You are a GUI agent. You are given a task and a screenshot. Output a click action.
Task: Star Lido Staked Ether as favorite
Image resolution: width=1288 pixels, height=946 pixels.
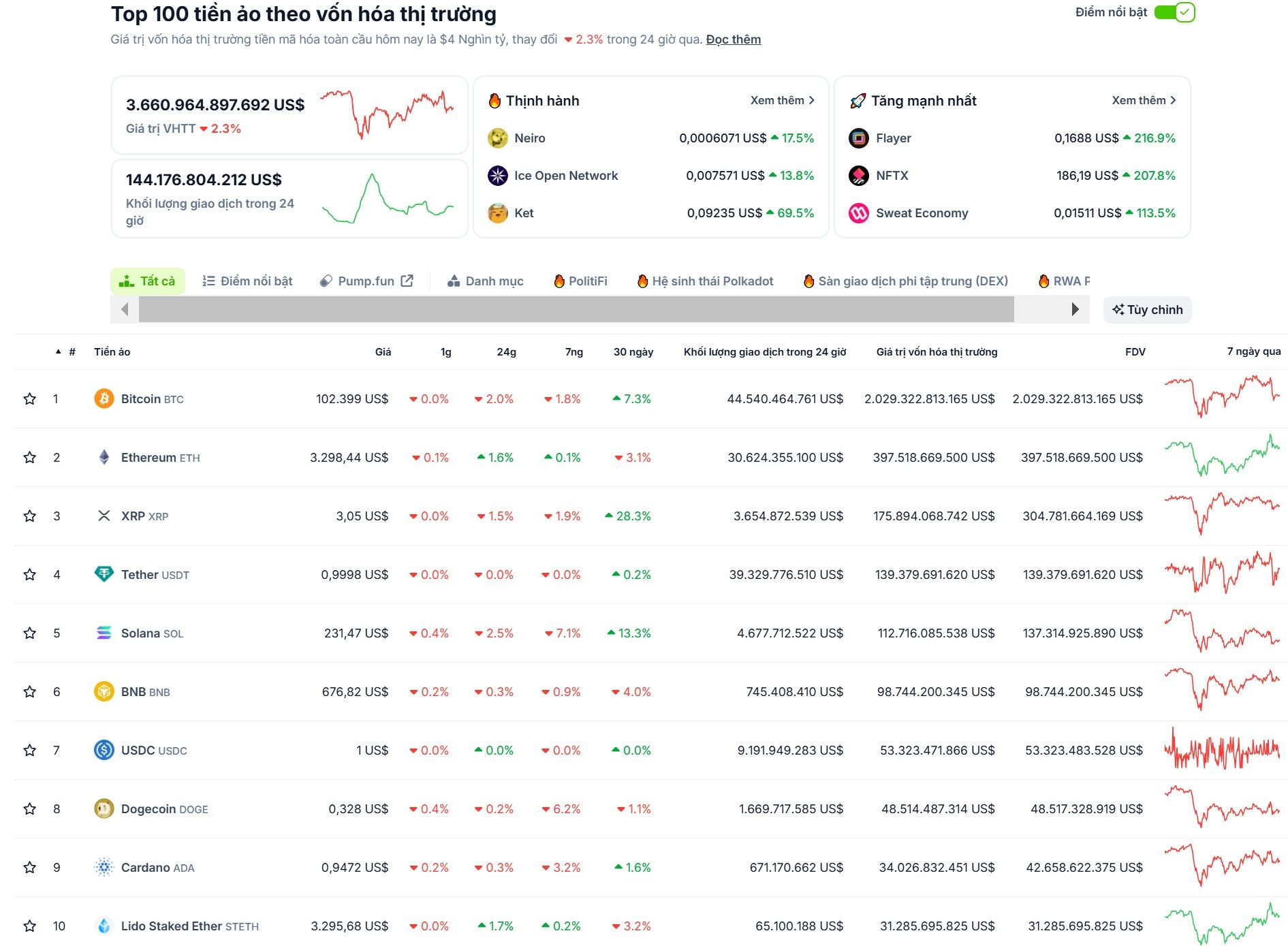29,926
